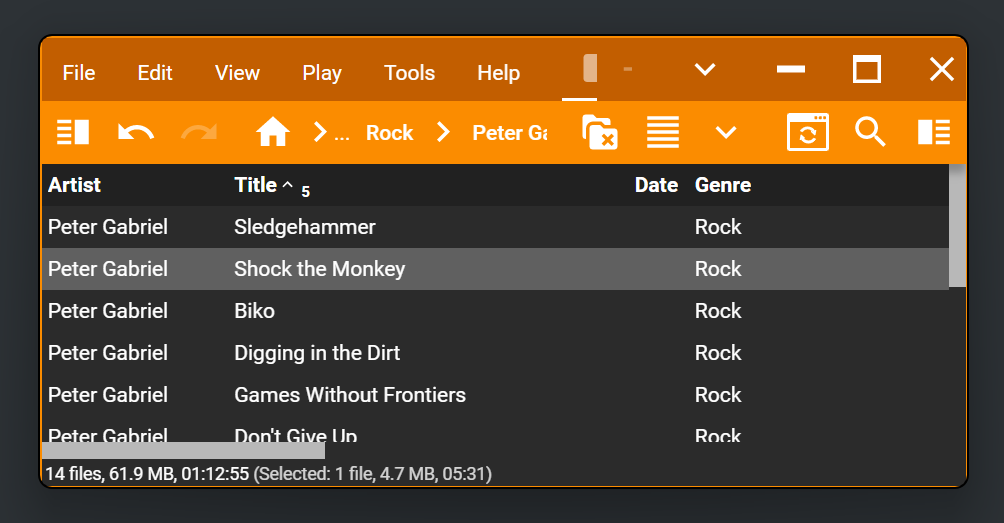This screenshot has width=1004, height=523.
Task: Toggle the right sidebar panel icon
Action: click(933, 132)
